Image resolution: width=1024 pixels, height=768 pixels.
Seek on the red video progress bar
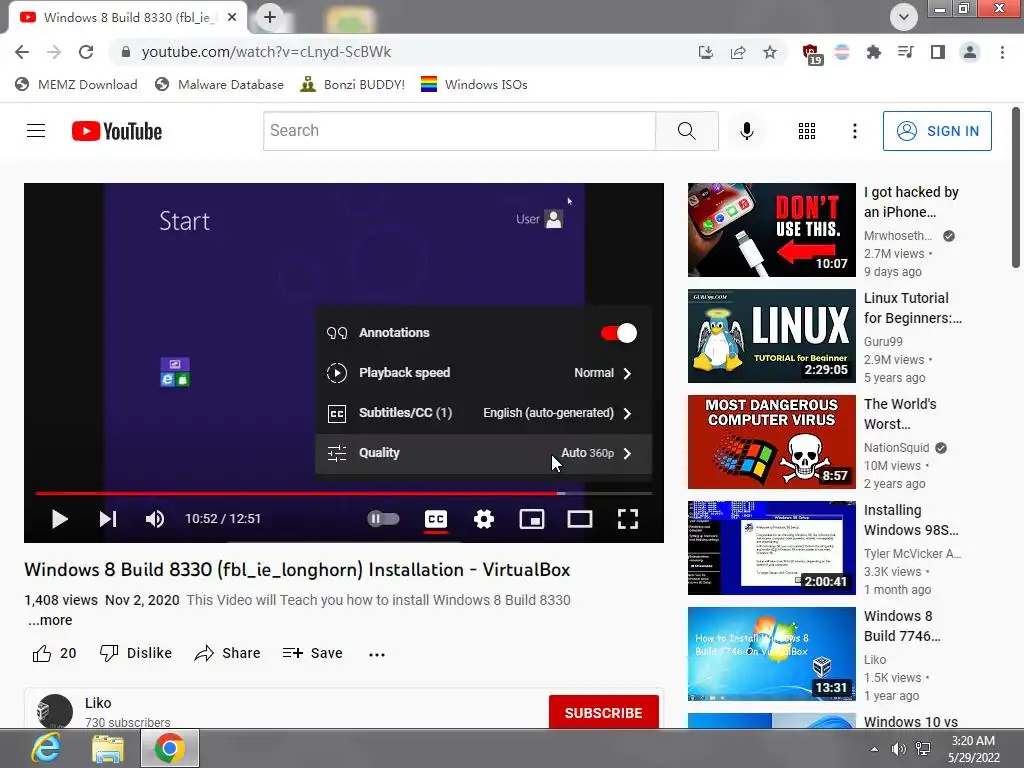(x=344, y=493)
